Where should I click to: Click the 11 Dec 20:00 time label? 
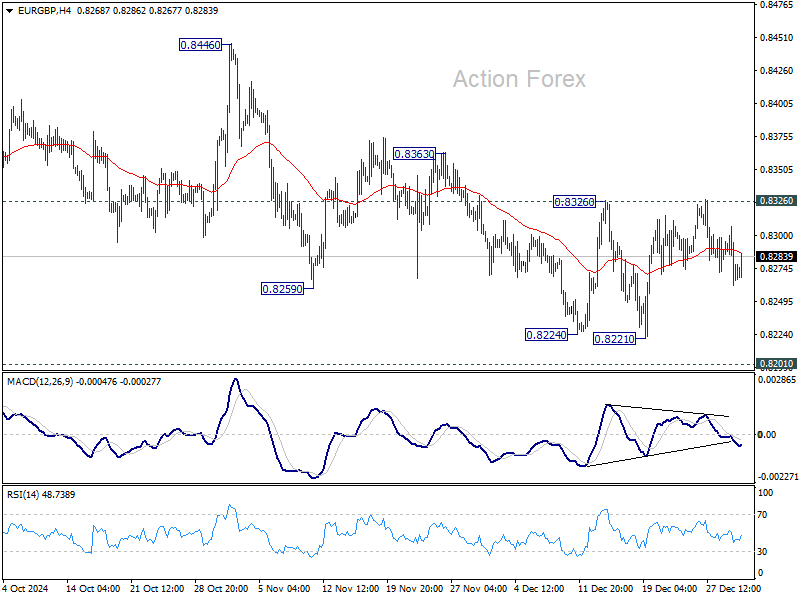(x=606, y=588)
